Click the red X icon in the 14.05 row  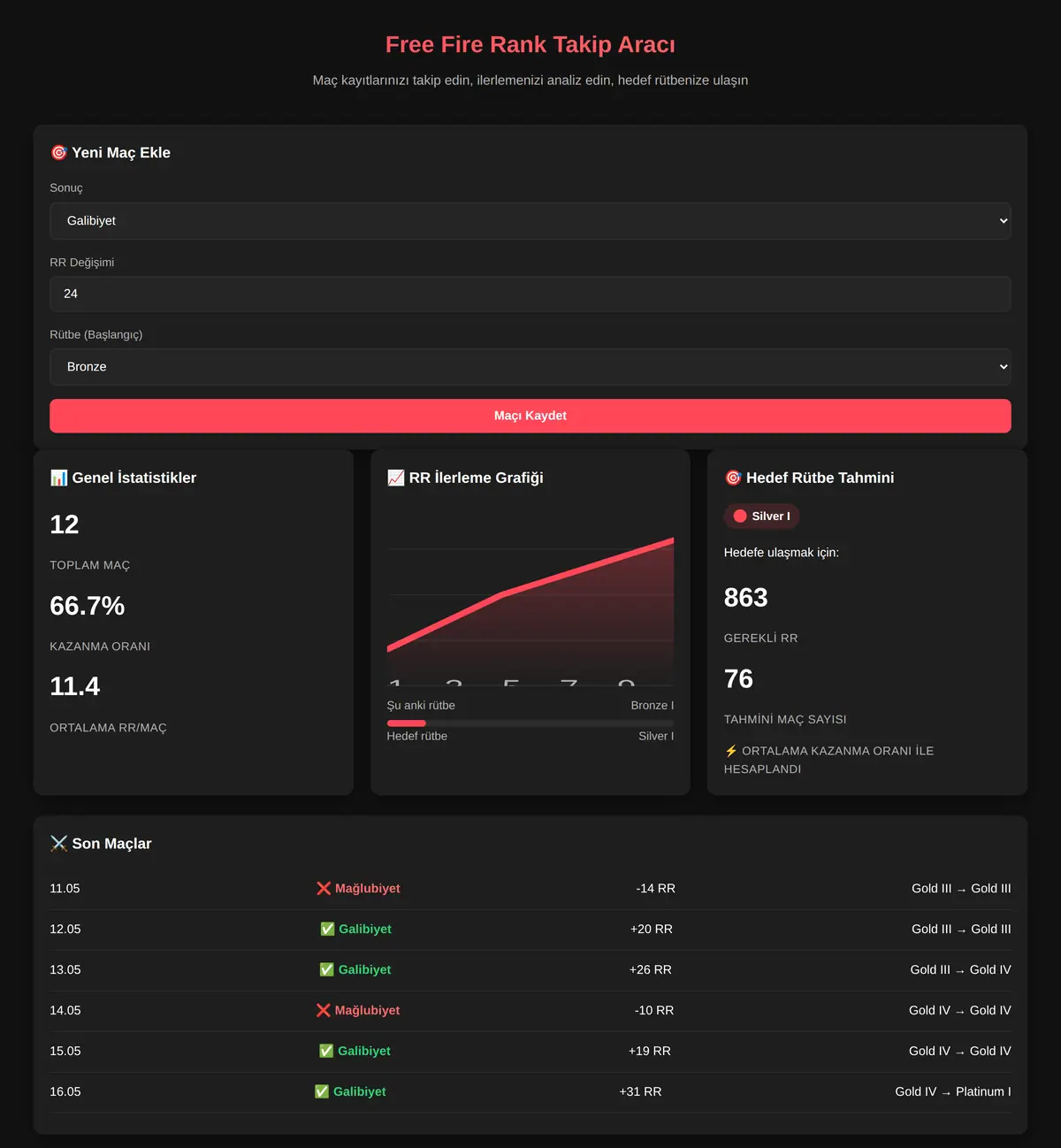(324, 1010)
